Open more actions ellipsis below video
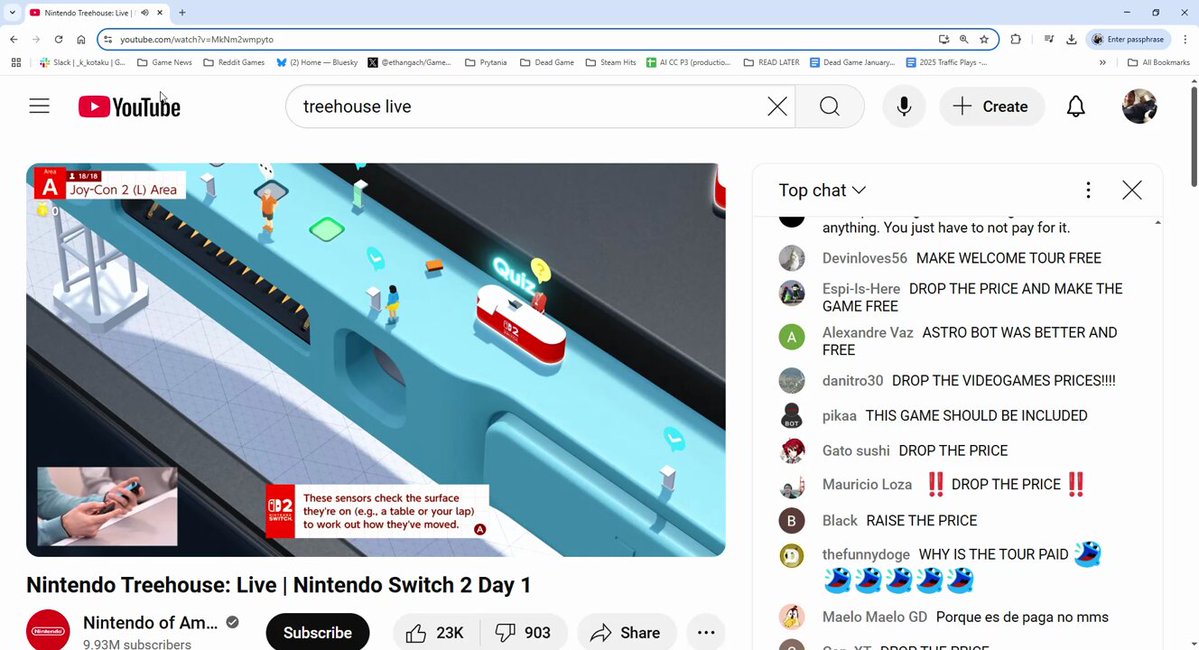This screenshot has height=650, width=1199. [706, 632]
